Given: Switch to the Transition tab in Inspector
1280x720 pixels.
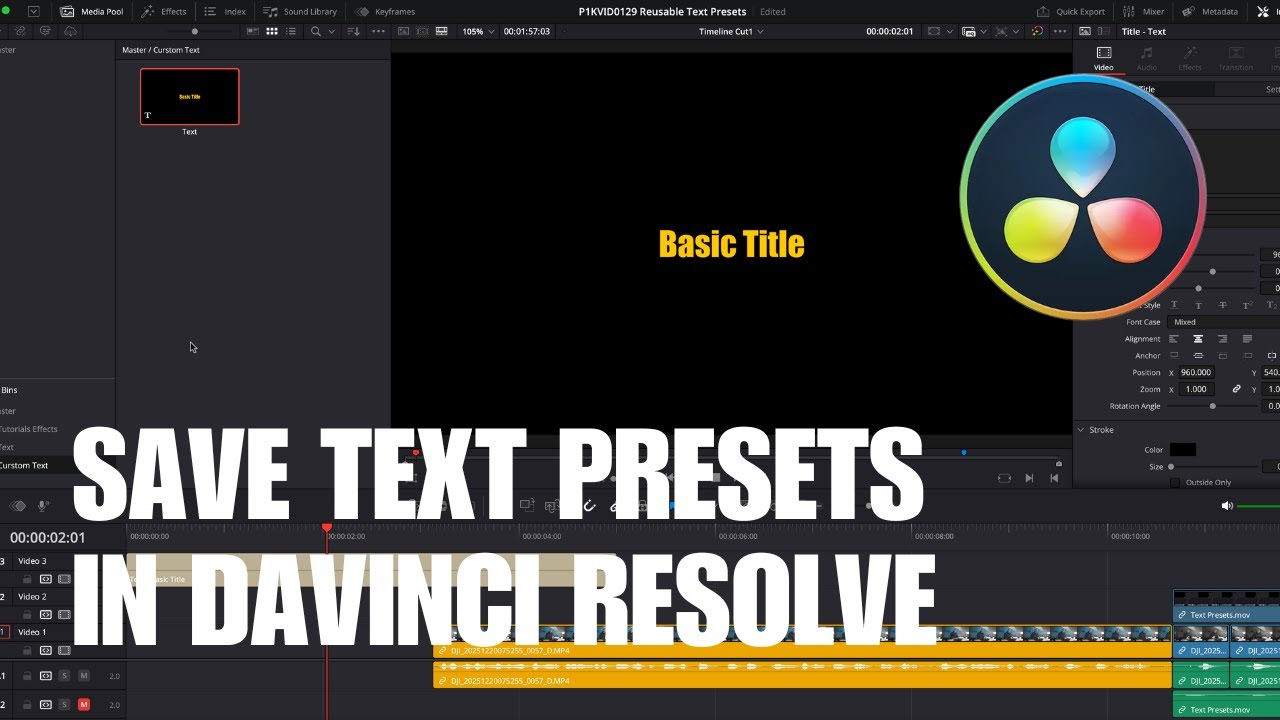Looking at the screenshot, I should [x=1236, y=58].
